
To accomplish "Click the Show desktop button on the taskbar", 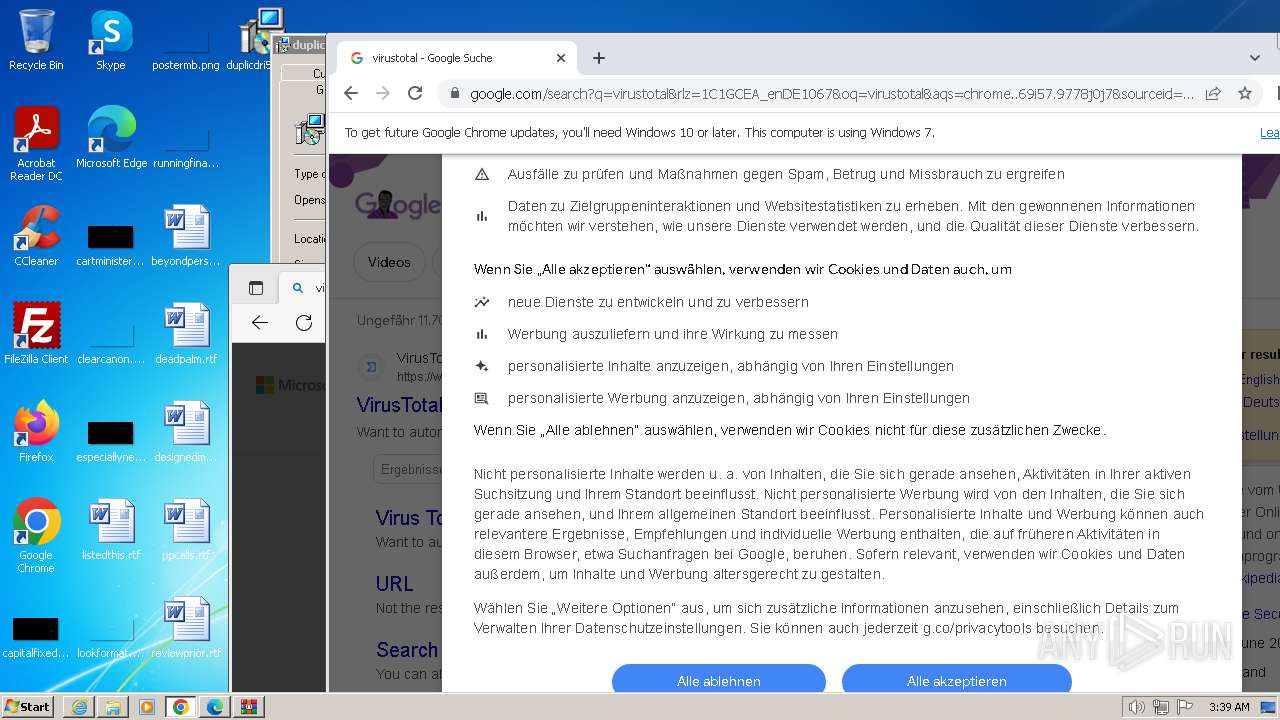I will (1269, 707).
